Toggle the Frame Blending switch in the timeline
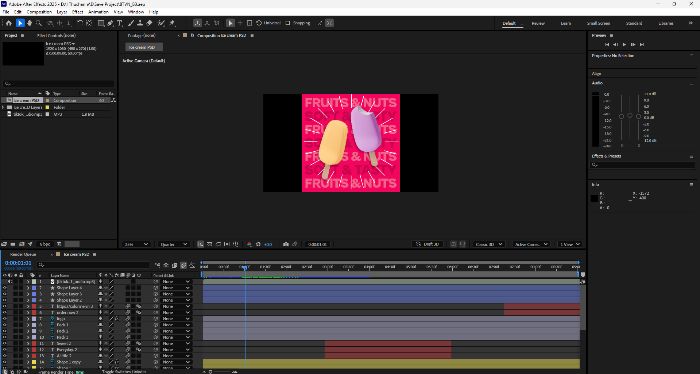The height and width of the screenshot is (374, 700). click(x=175, y=265)
